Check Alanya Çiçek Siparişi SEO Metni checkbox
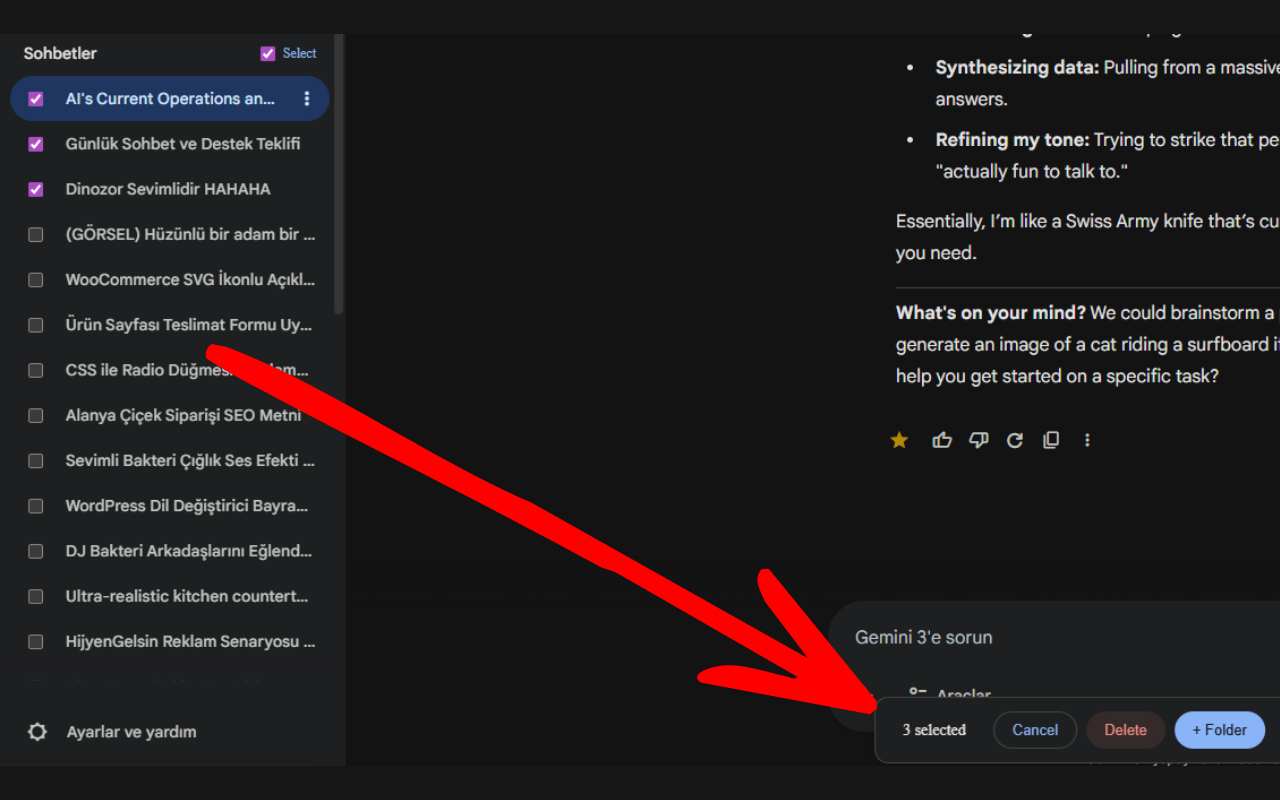Screen dimensions: 1280x800 pyautogui.click(x=36, y=416)
